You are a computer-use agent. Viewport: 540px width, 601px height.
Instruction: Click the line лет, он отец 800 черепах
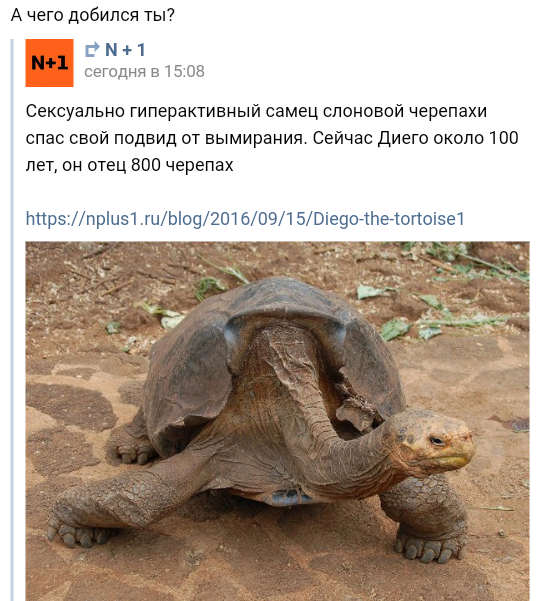130,165
